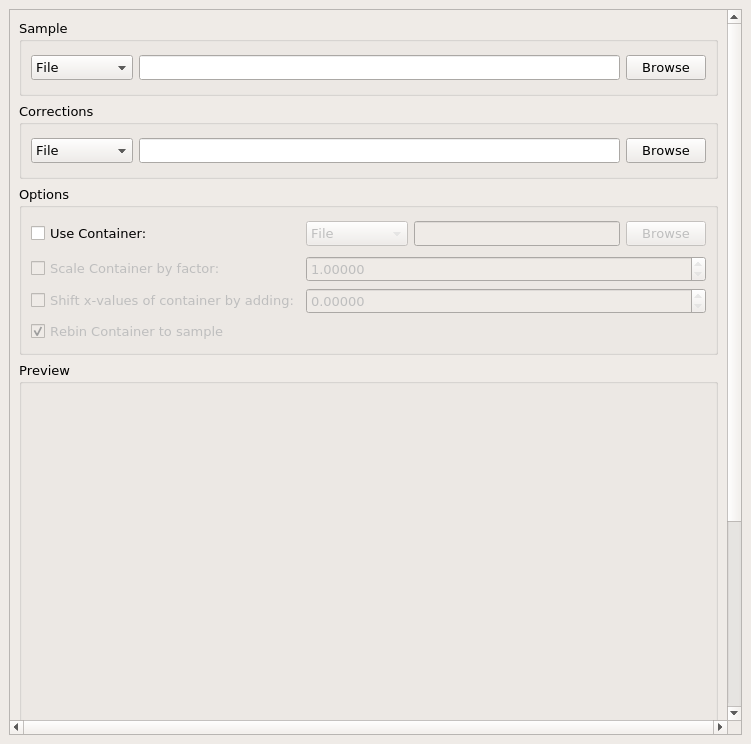751x744 pixels.
Task: Click the Corrections section label
Action: tap(56, 112)
